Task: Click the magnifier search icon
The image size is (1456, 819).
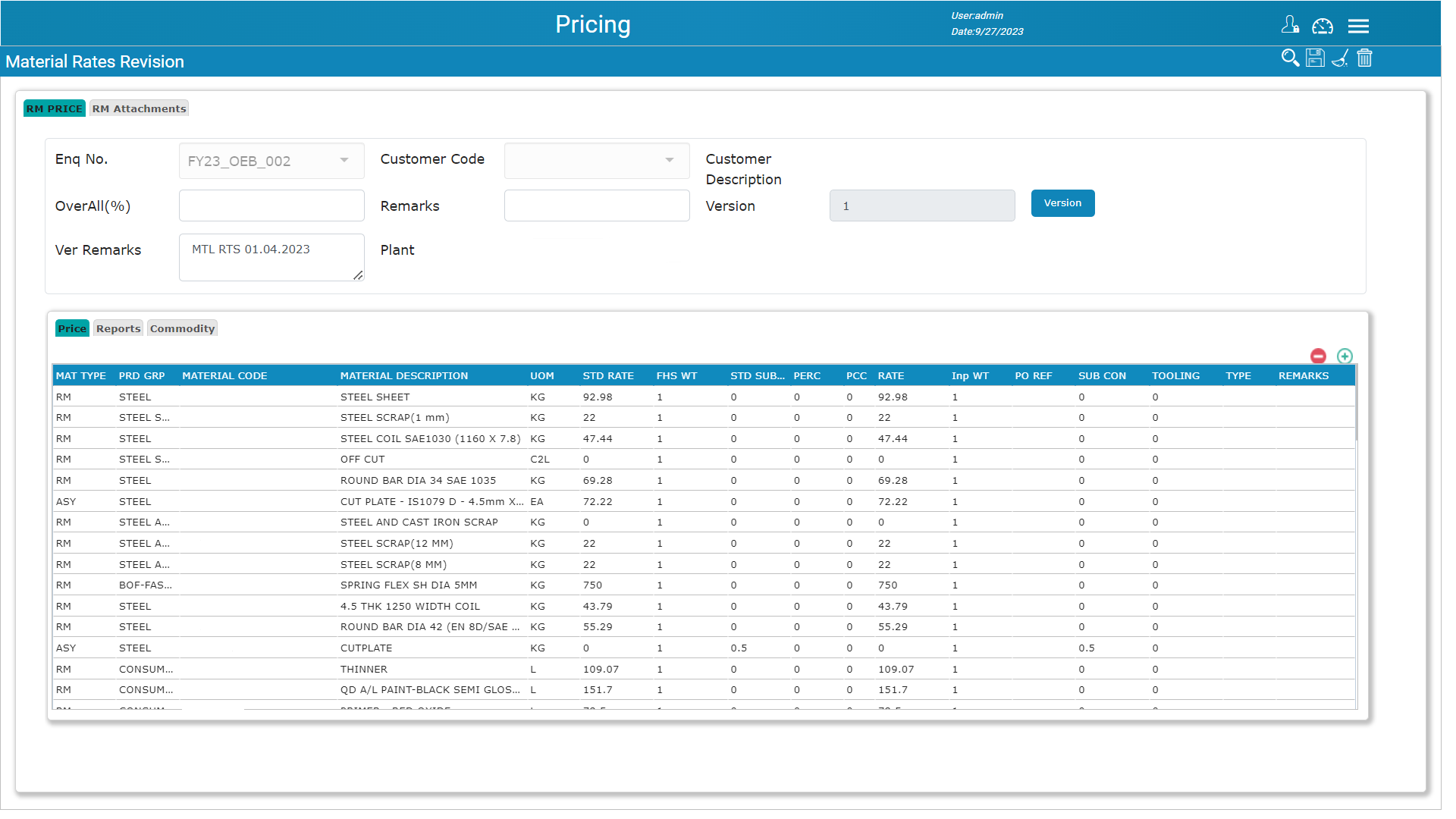Action: [1289, 58]
